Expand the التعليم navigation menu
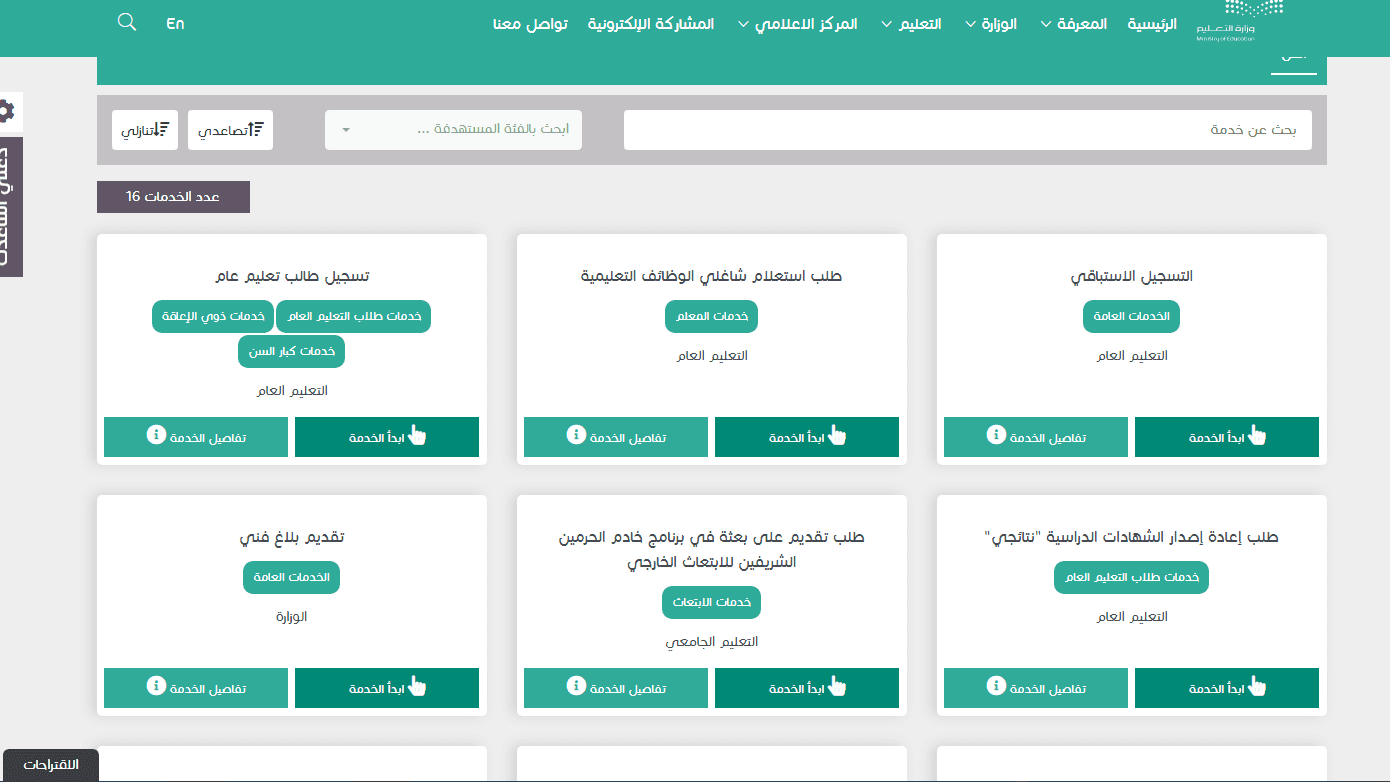Viewport: 1390px width, 782px height. 911,24
